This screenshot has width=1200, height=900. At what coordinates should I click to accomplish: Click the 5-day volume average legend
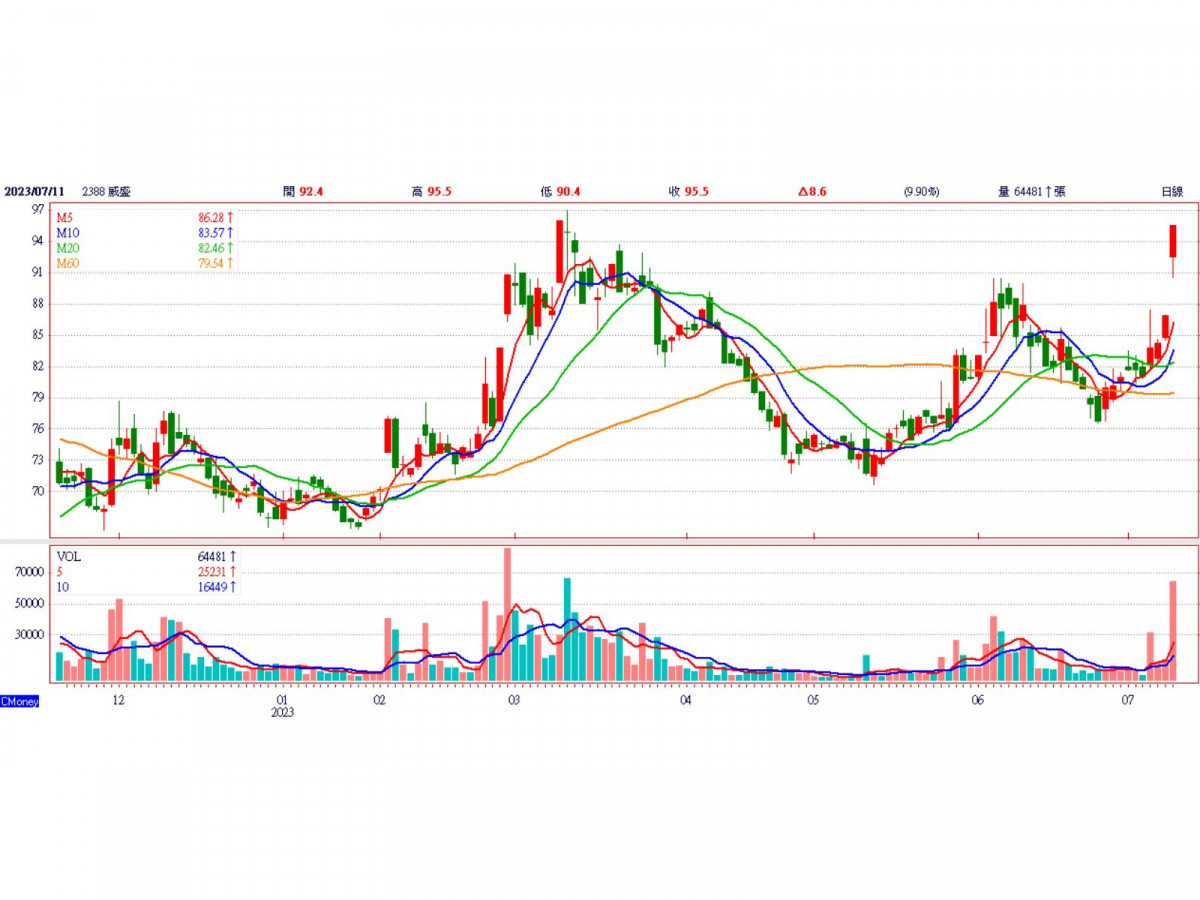click(60, 572)
